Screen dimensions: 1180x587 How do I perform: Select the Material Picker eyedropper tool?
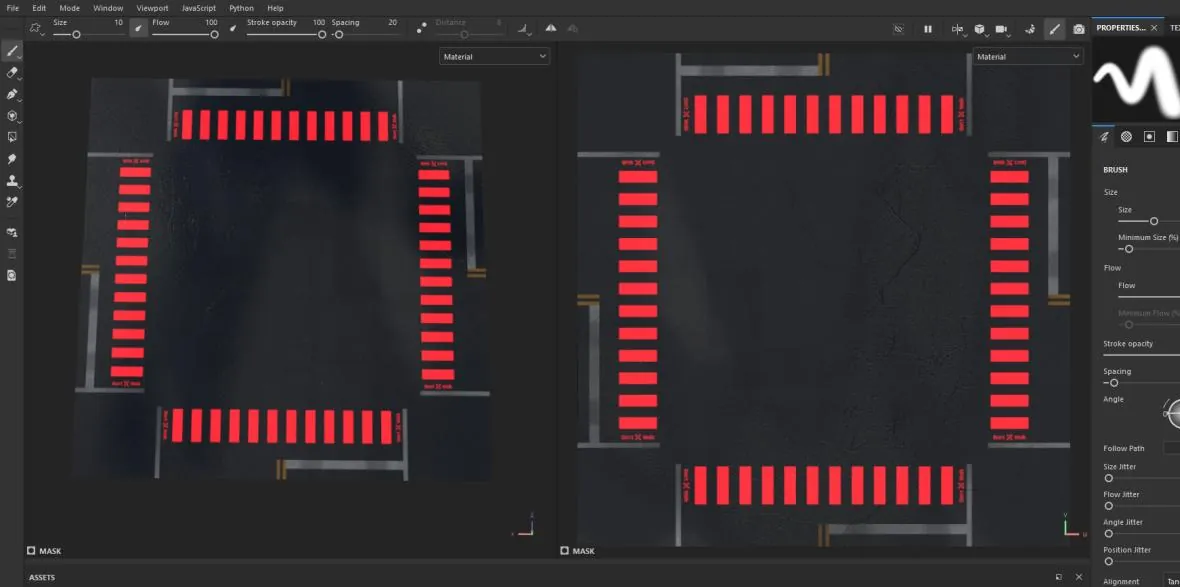point(11,202)
